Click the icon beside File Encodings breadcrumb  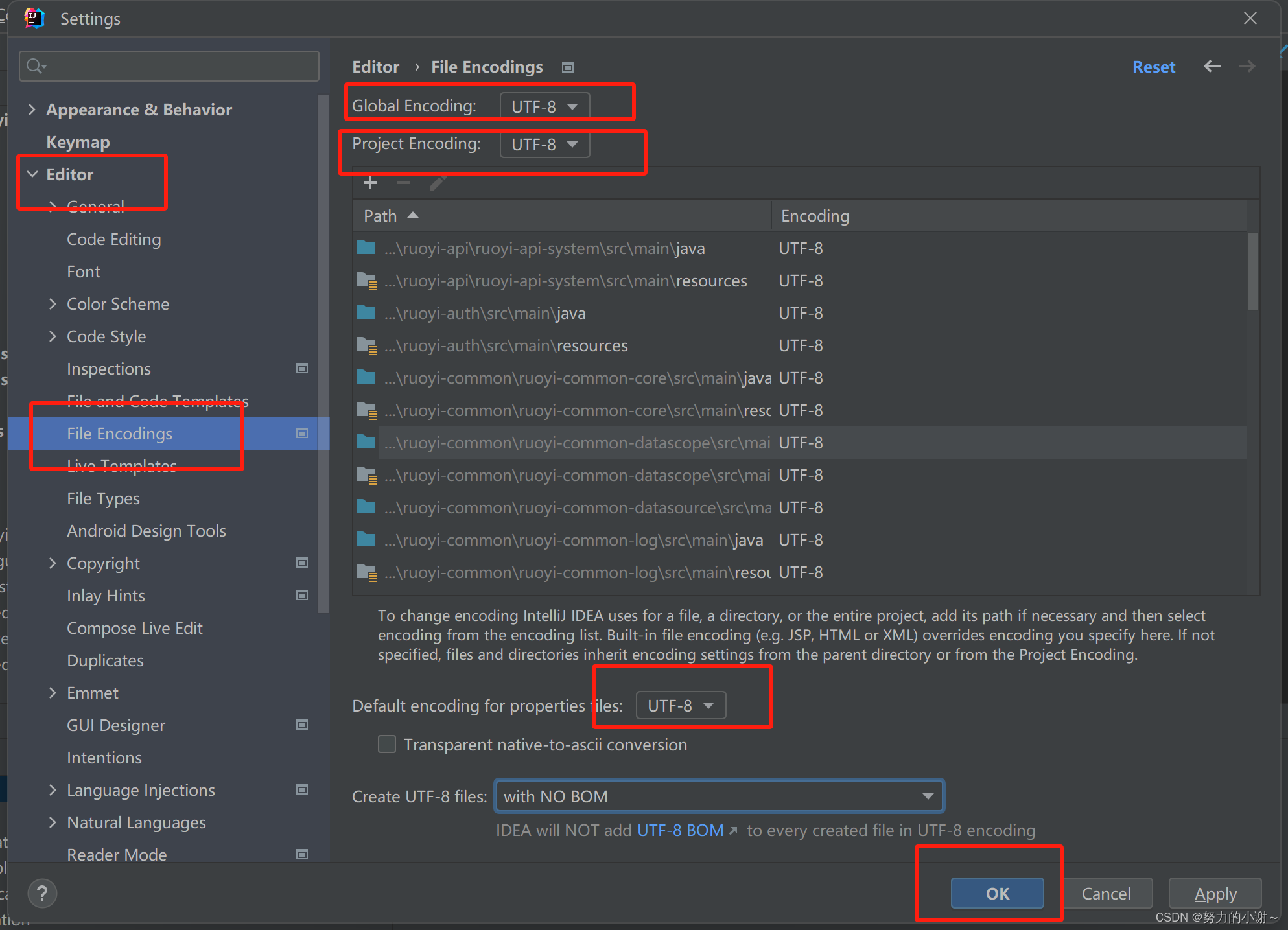point(568,66)
